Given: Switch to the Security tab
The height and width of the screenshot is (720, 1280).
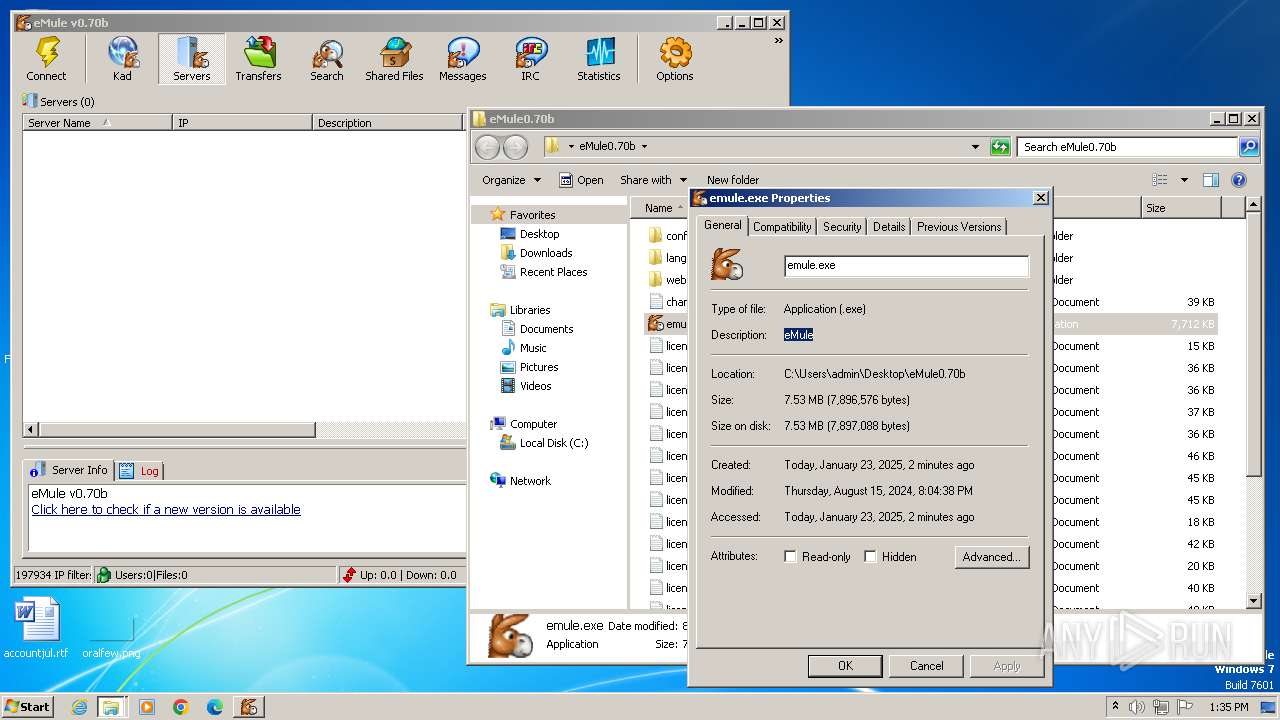Looking at the screenshot, I should (x=842, y=227).
